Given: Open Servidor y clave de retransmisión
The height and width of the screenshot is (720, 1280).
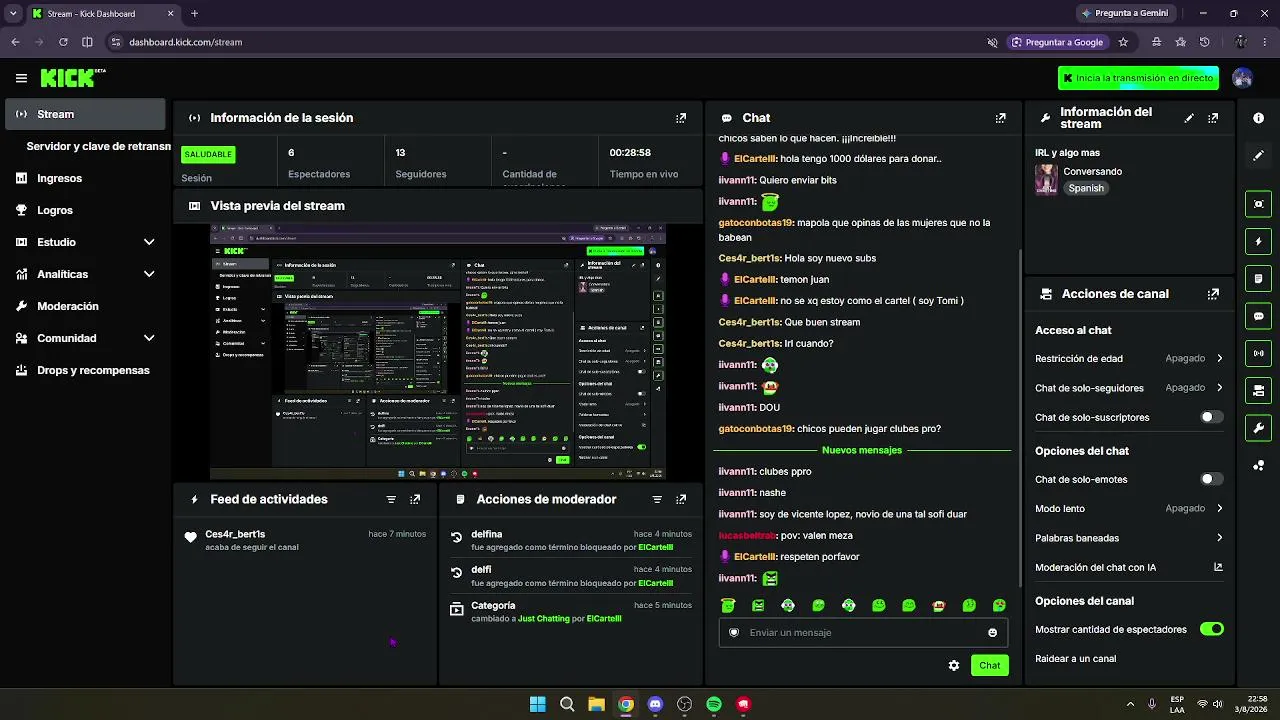Looking at the screenshot, I should [98, 146].
